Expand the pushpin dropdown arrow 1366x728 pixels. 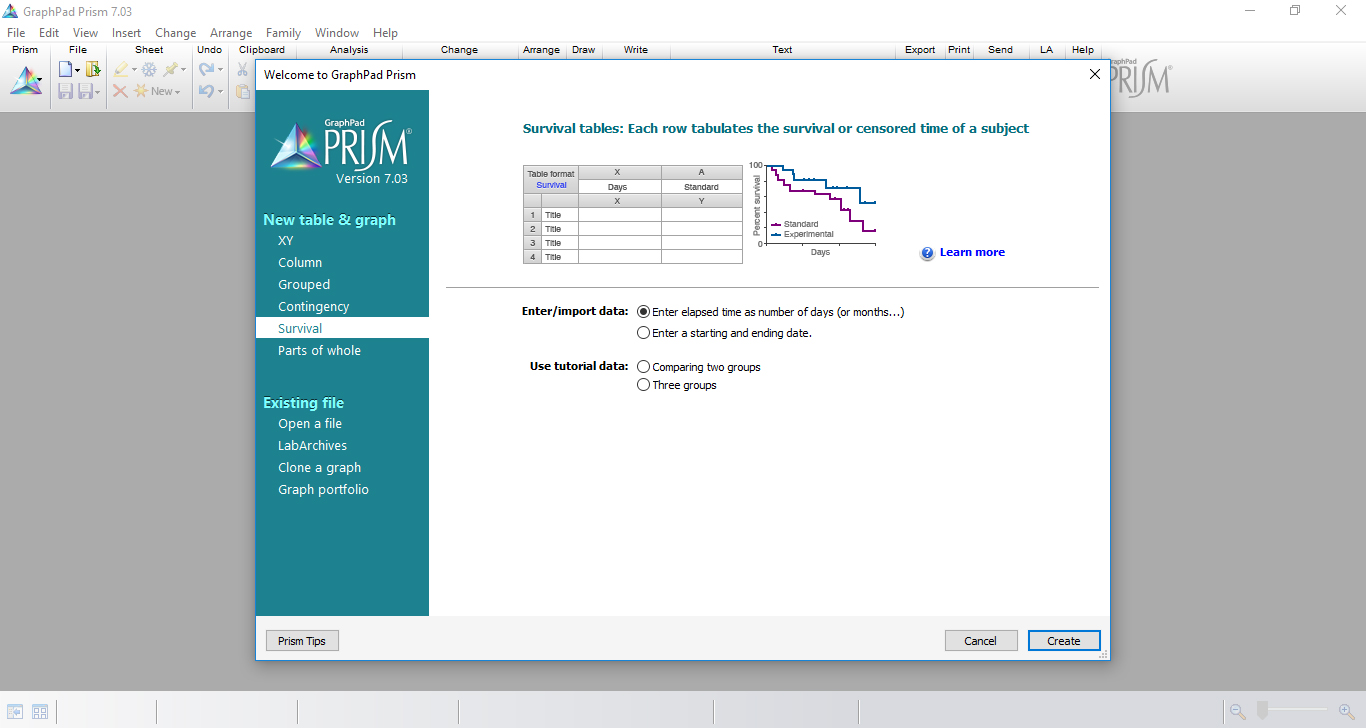click(184, 70)
